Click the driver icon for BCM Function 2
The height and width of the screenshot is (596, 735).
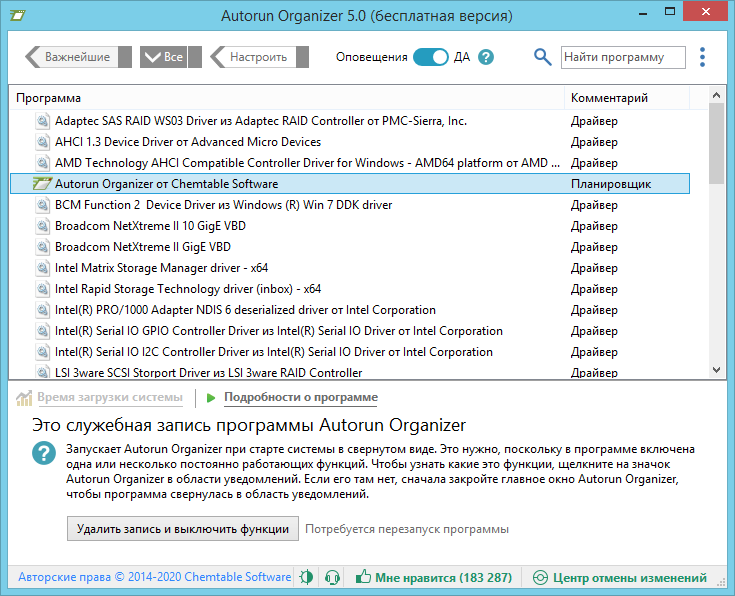pos(43,205)
